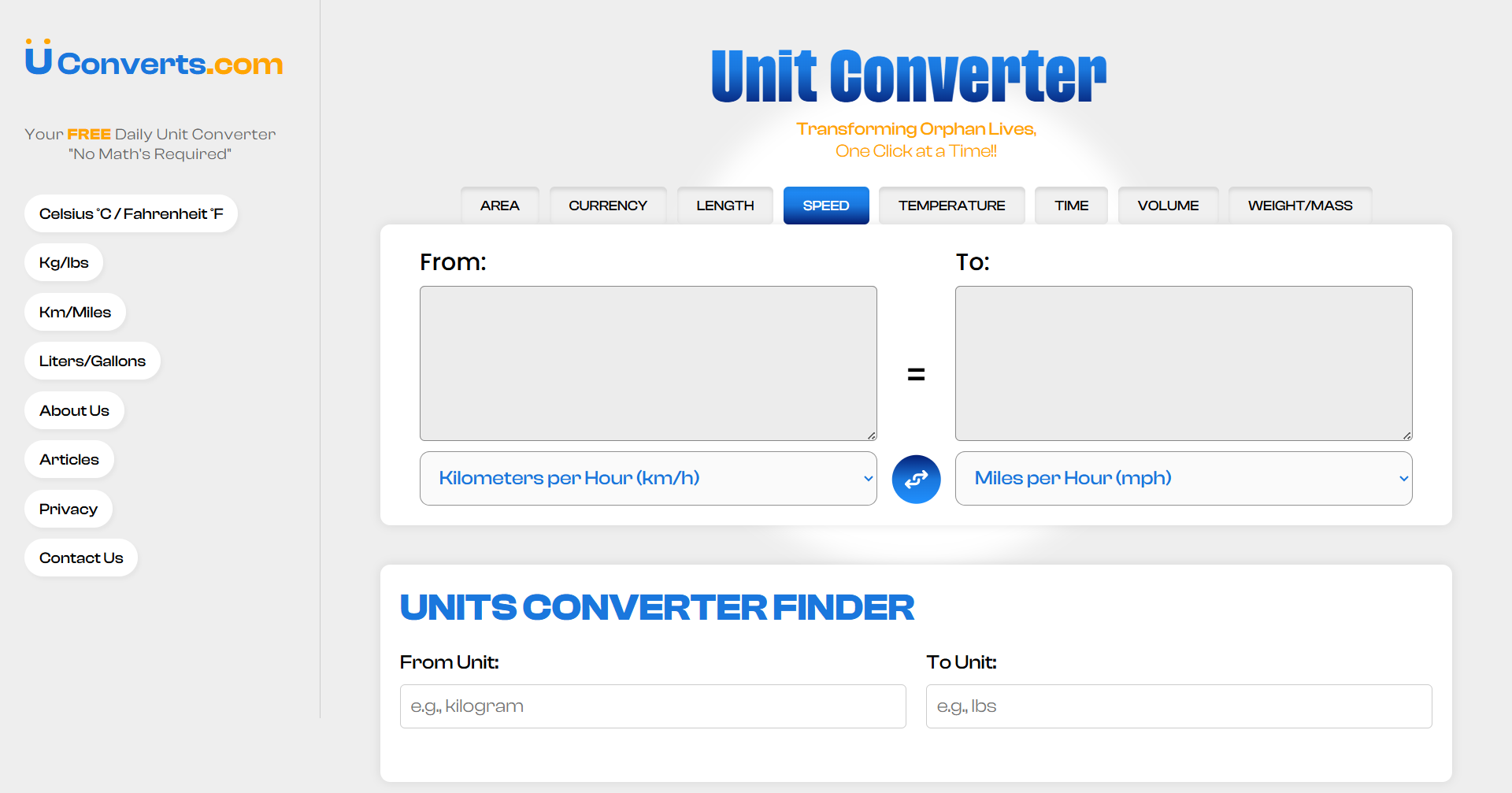Viewport: 1512px width, 793px height.
Task: Click the To Unit search field
Action: pyautogui.click(x=1178, y=706)
